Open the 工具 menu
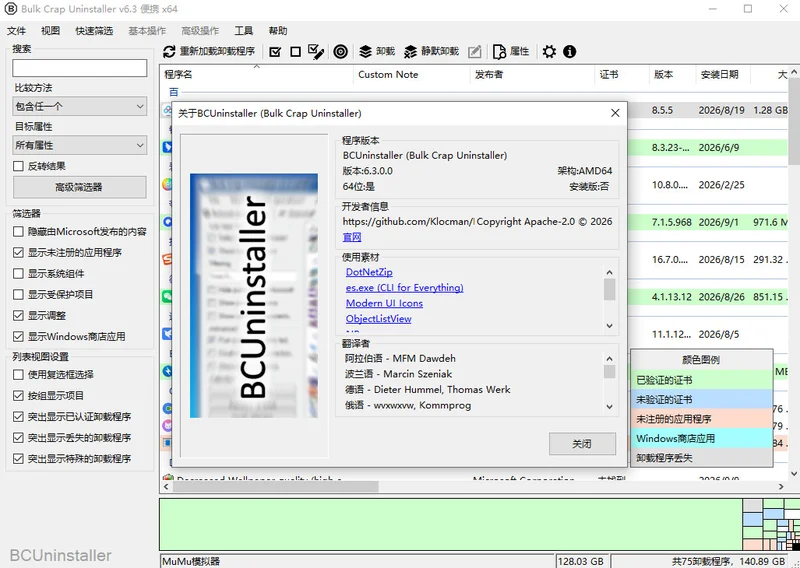 tap(243, 31)
